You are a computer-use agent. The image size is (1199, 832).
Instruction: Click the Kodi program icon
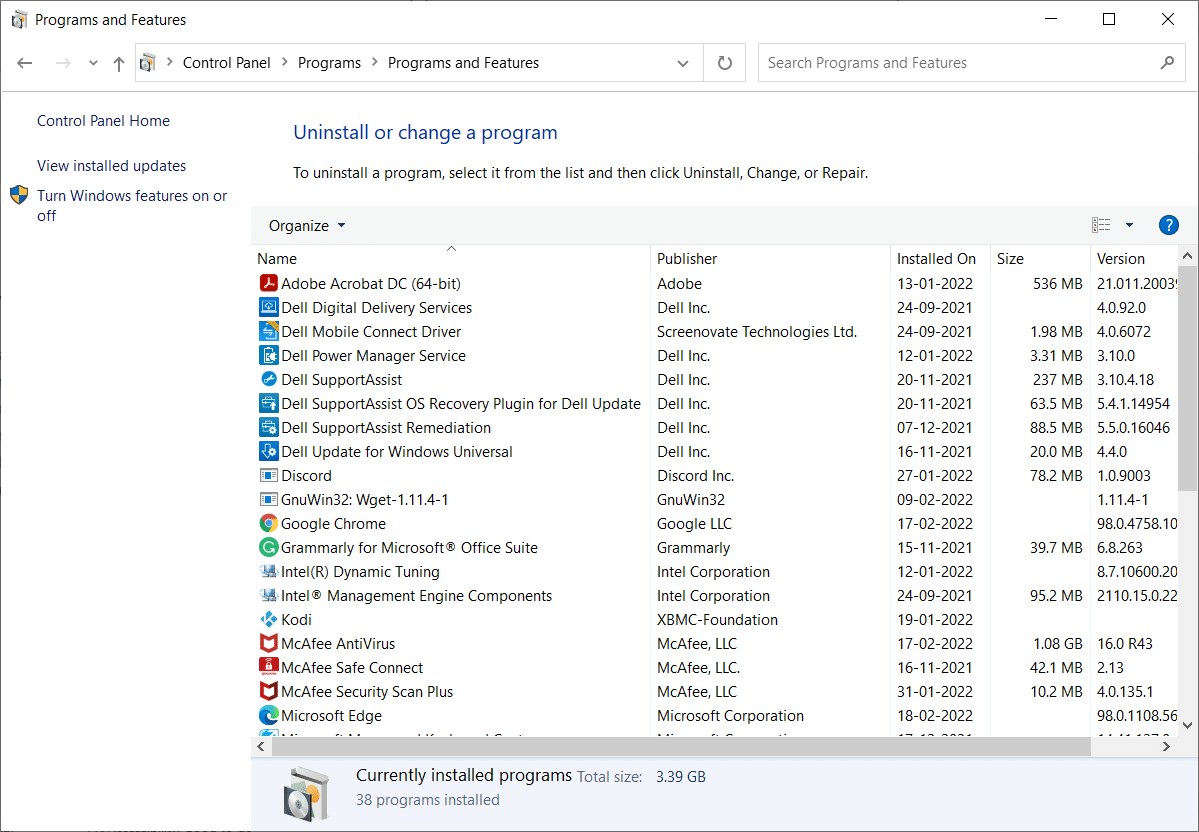[x=268, y=619]
